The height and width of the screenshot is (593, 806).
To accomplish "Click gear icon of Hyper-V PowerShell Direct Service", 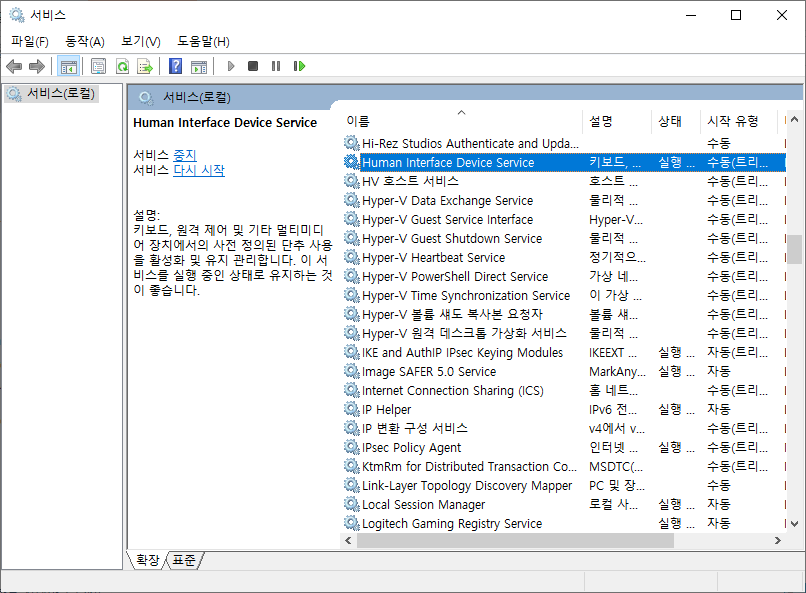I will coord(352,276).
